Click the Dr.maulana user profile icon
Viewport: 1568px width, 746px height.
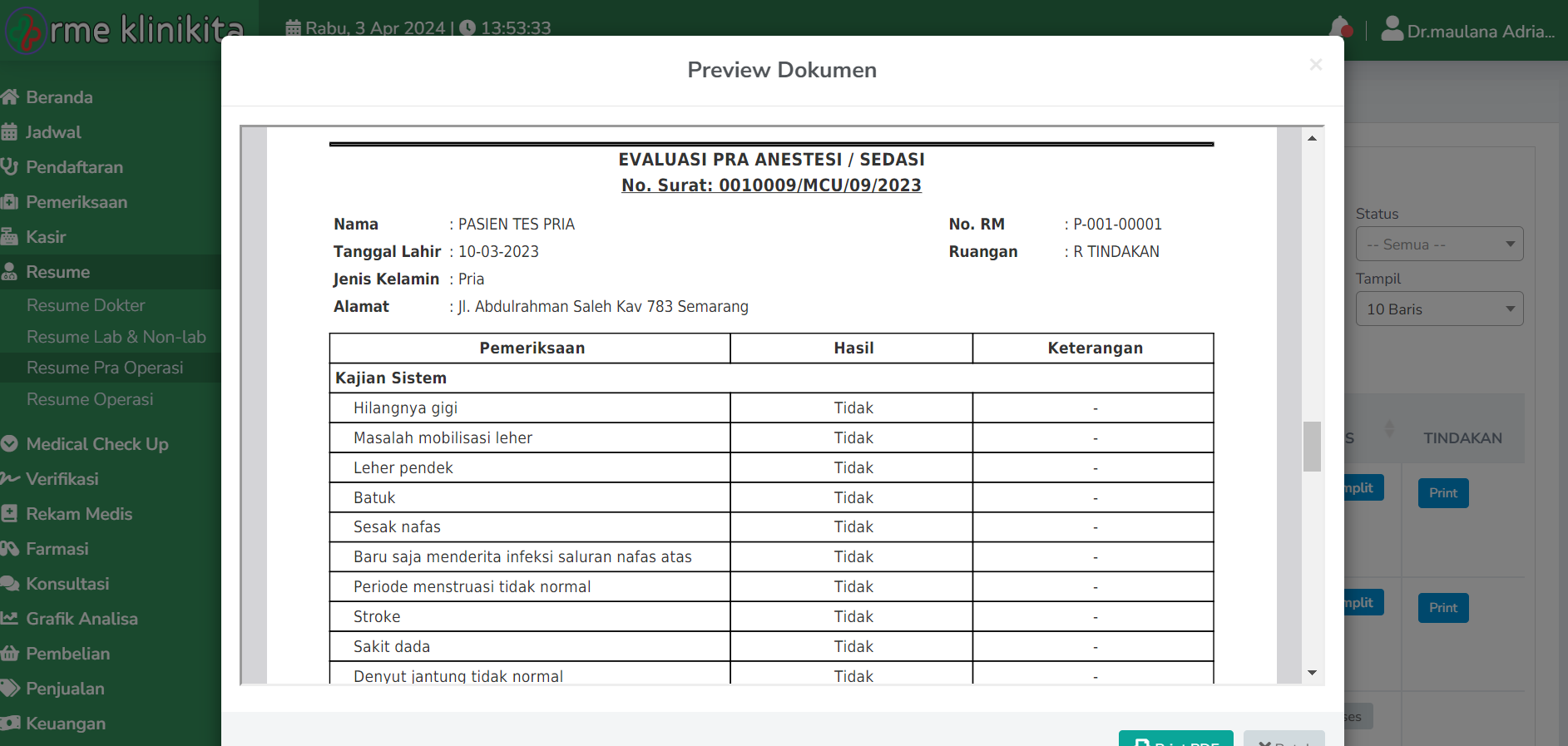(1392, 29)
